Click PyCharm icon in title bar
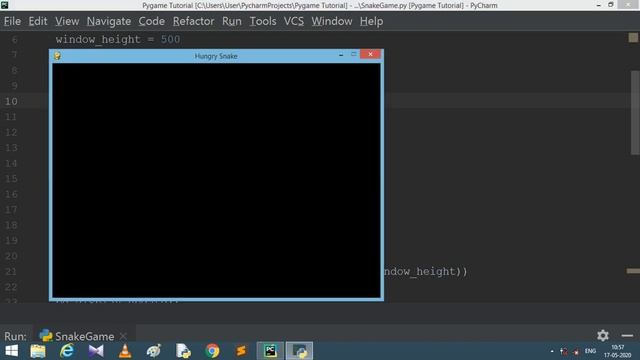Viewport: 640px width, 360px height. (5, 5)
